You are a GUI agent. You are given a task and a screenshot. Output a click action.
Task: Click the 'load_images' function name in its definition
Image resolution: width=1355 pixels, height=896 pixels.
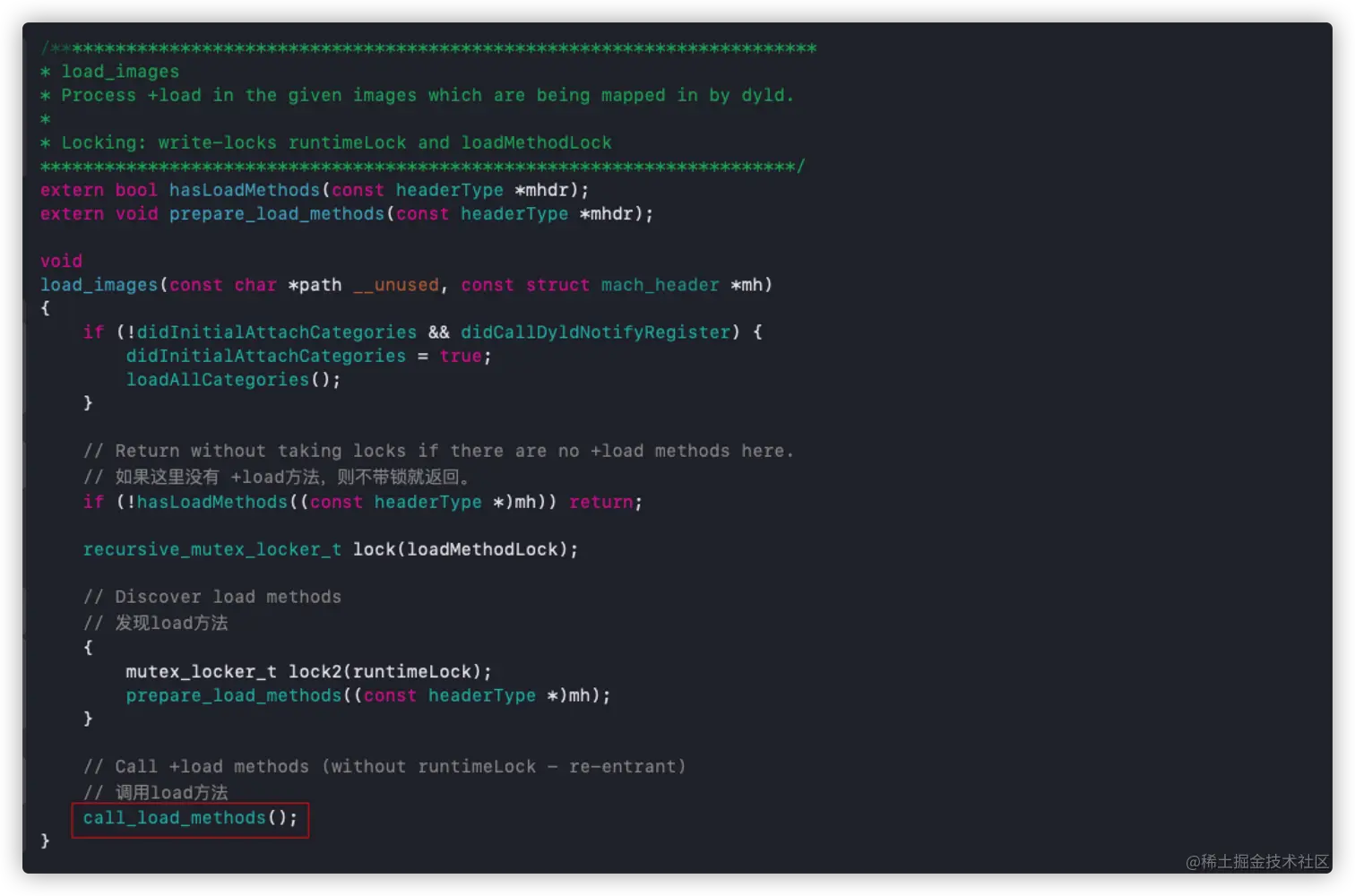click(99, 285)
